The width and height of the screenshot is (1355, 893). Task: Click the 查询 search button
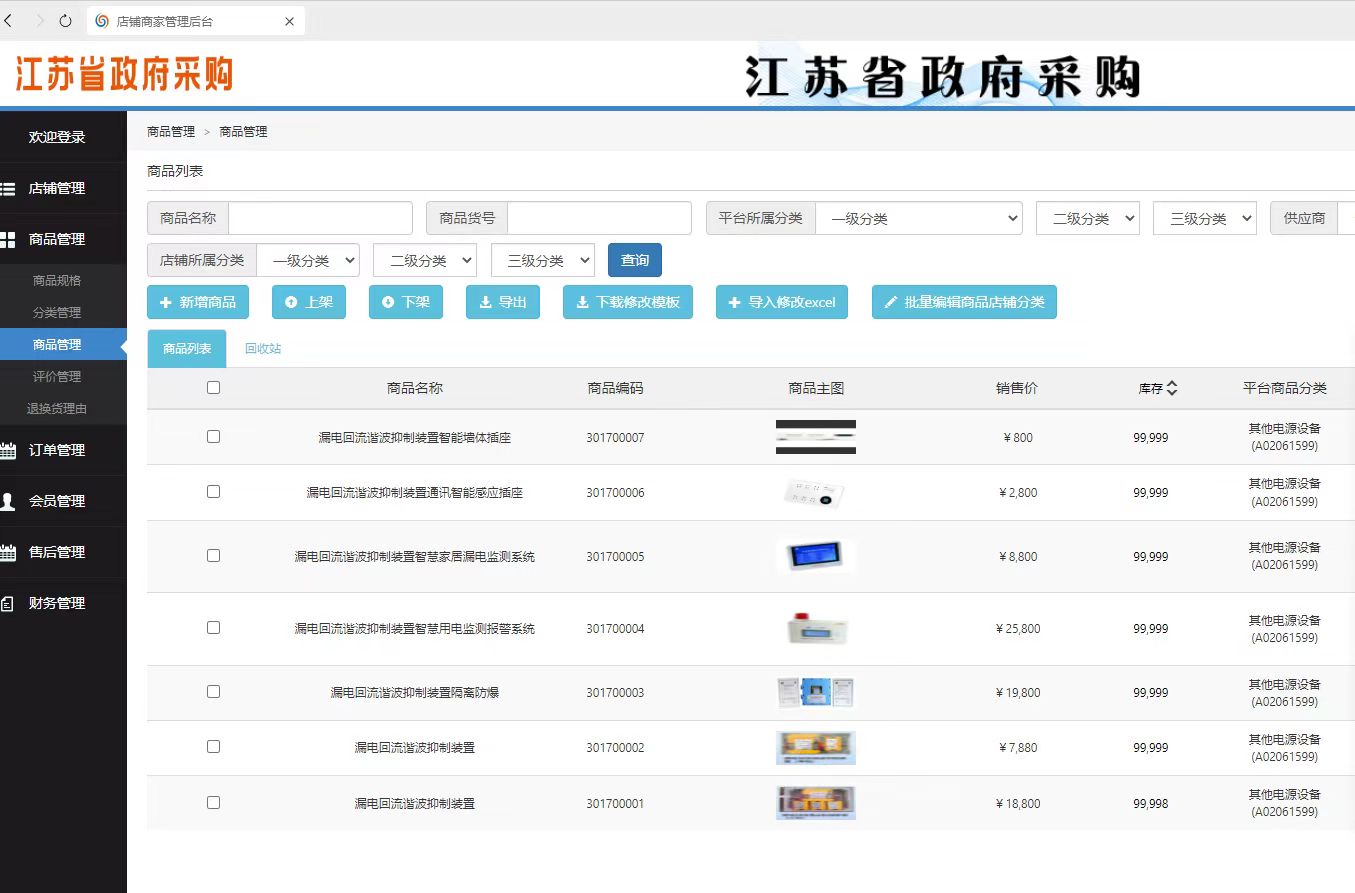[x=634, y=259]
